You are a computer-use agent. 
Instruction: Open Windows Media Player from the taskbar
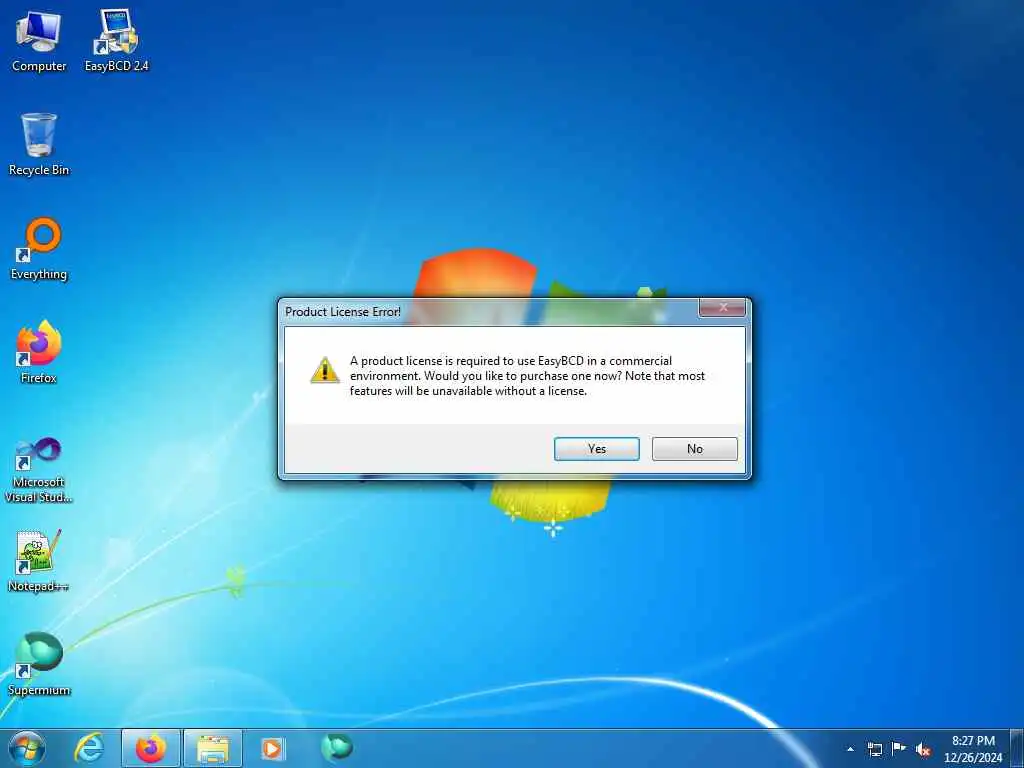click(272, 748)
